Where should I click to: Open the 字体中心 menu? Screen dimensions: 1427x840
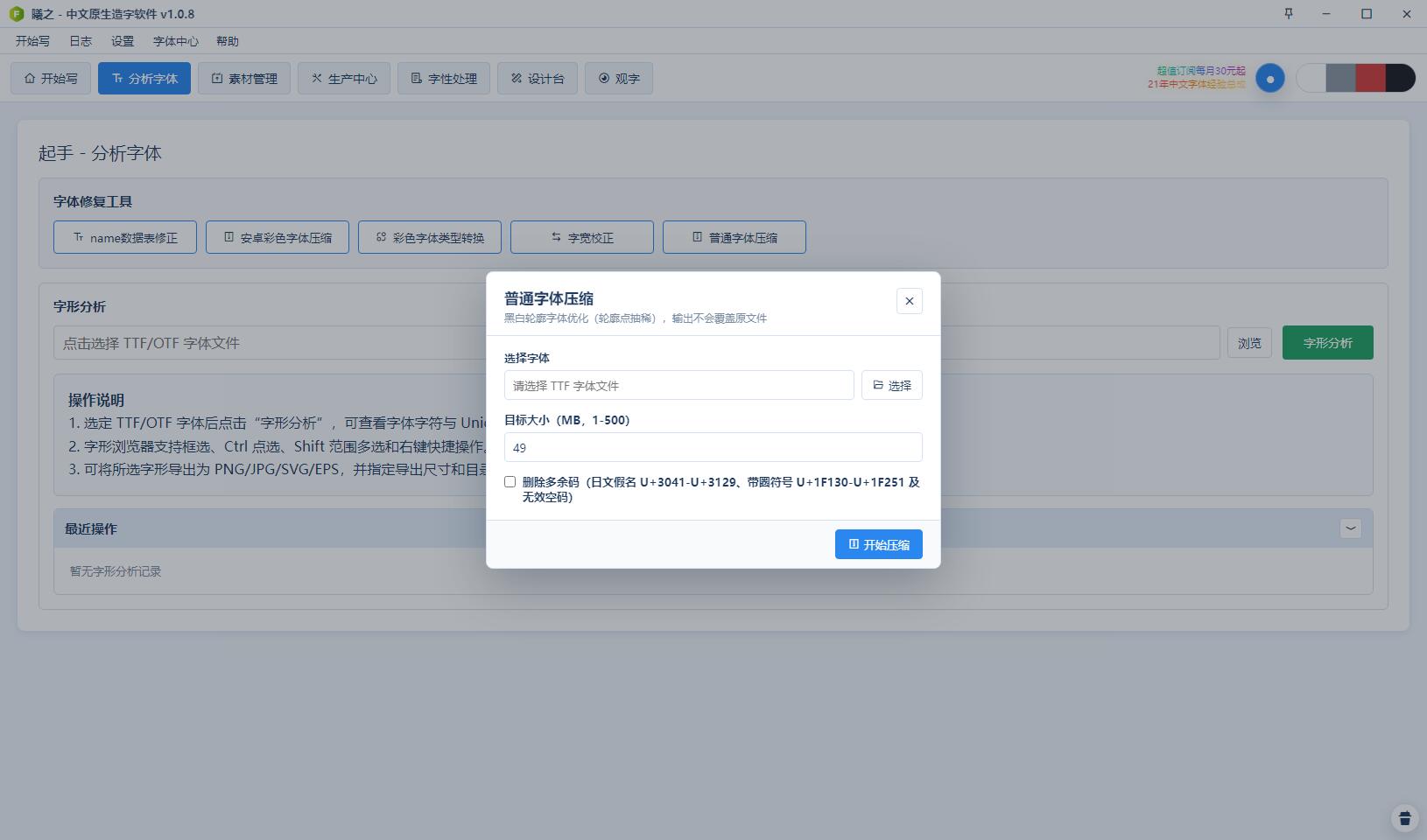pos(175,41)
